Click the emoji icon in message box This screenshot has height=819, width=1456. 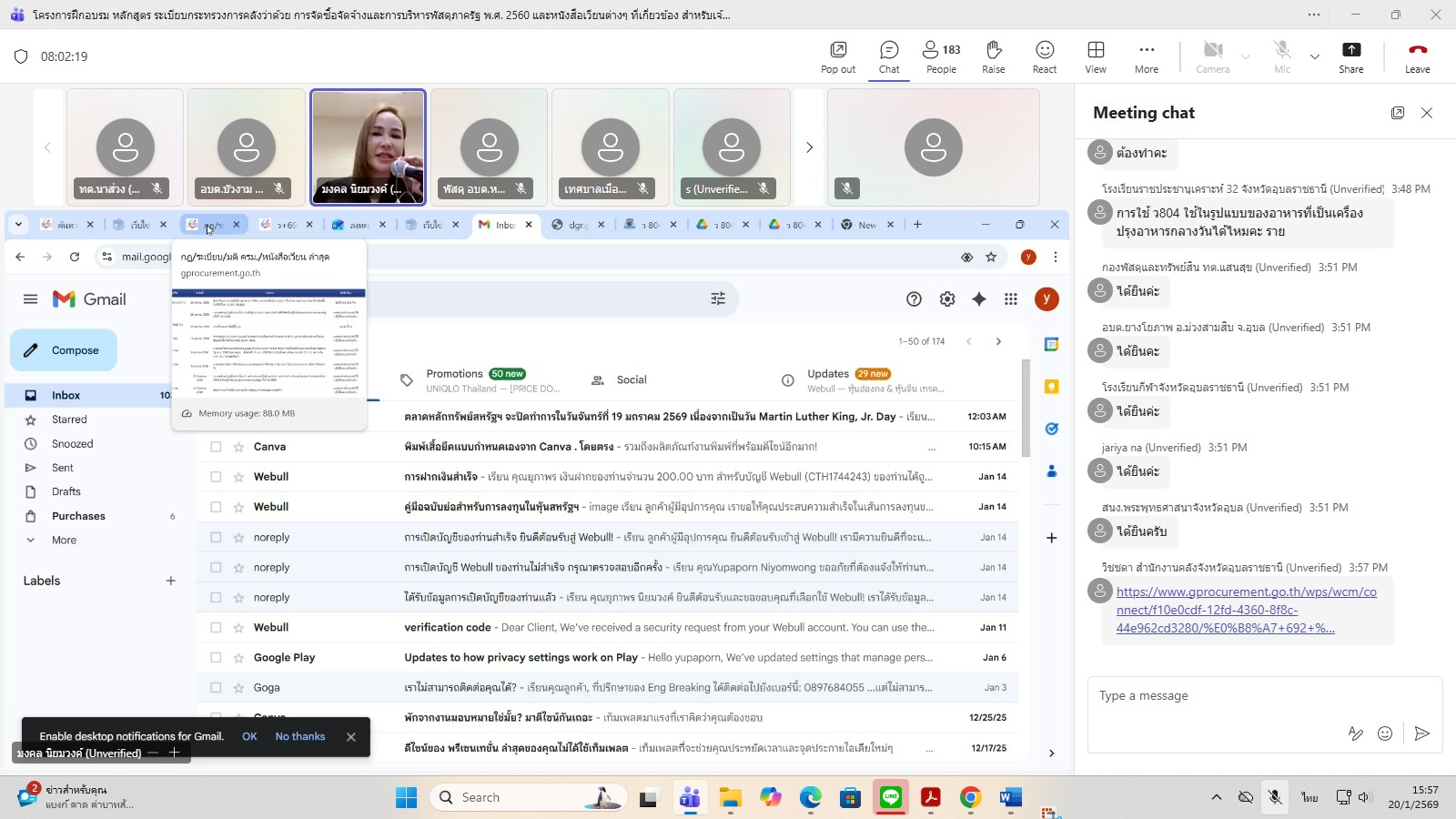pos(1384,733)
